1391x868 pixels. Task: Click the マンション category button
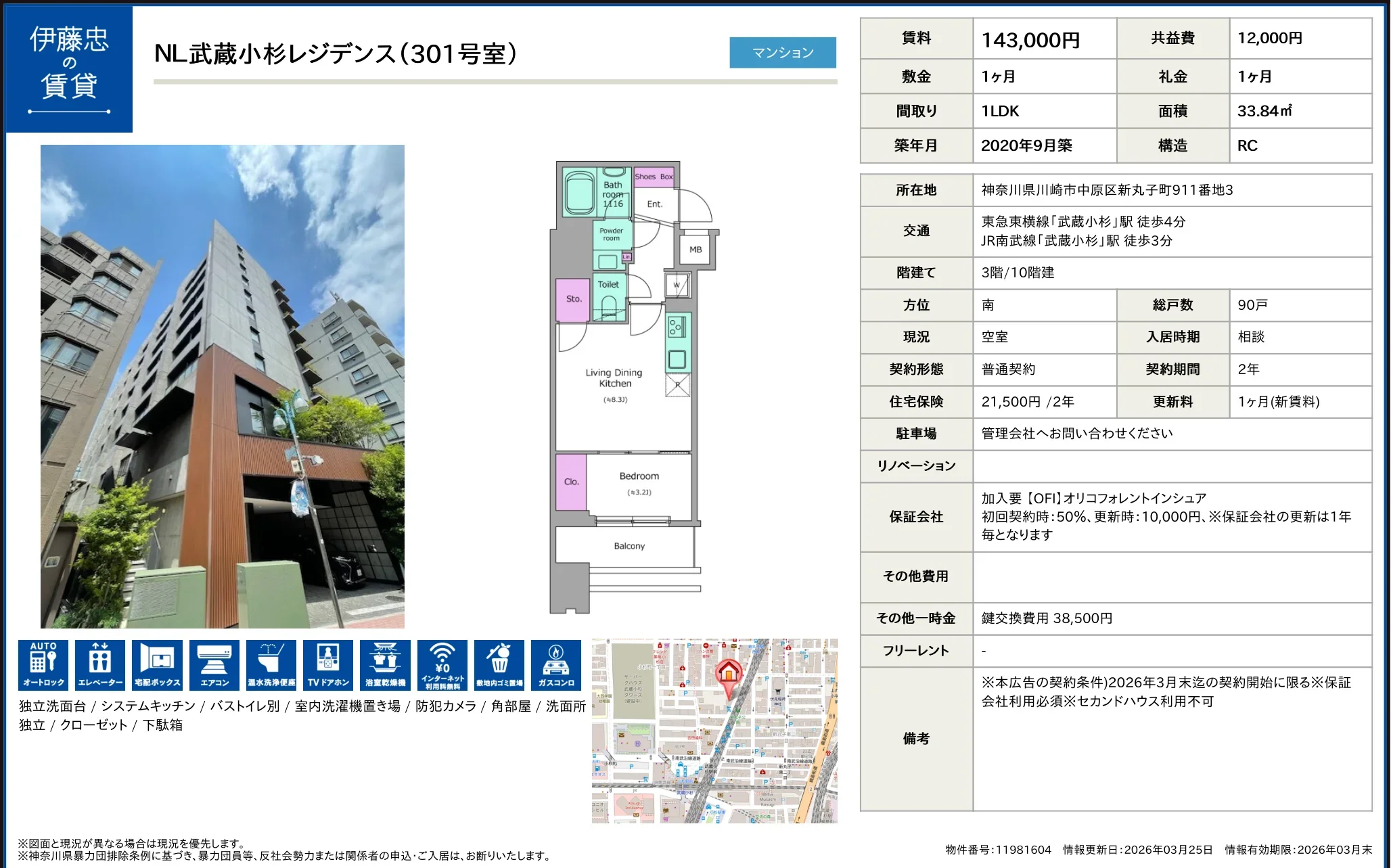point(783,53)
